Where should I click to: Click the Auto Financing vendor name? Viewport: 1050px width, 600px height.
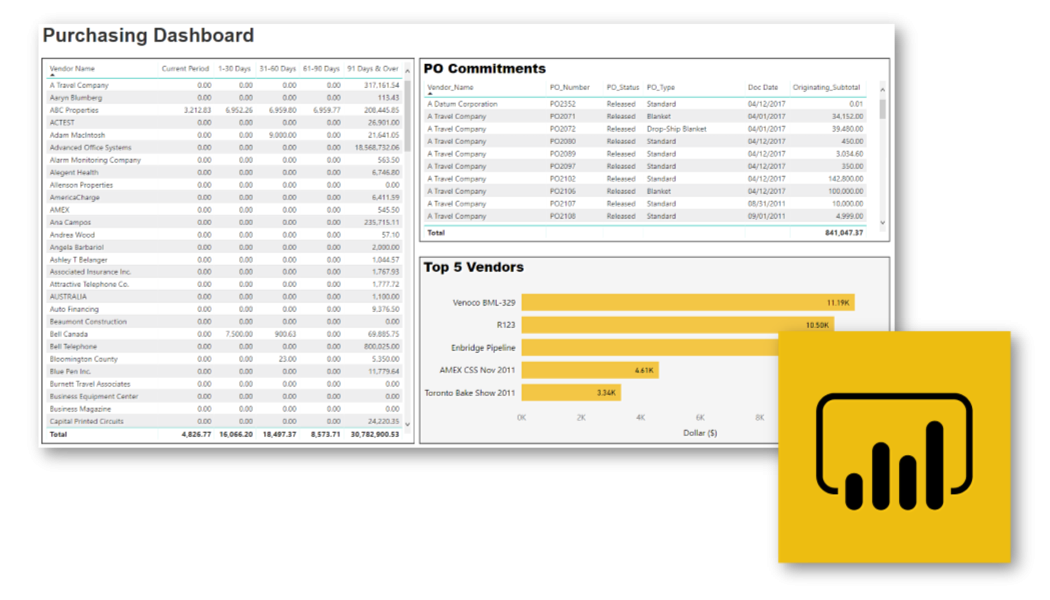point(74,309)
